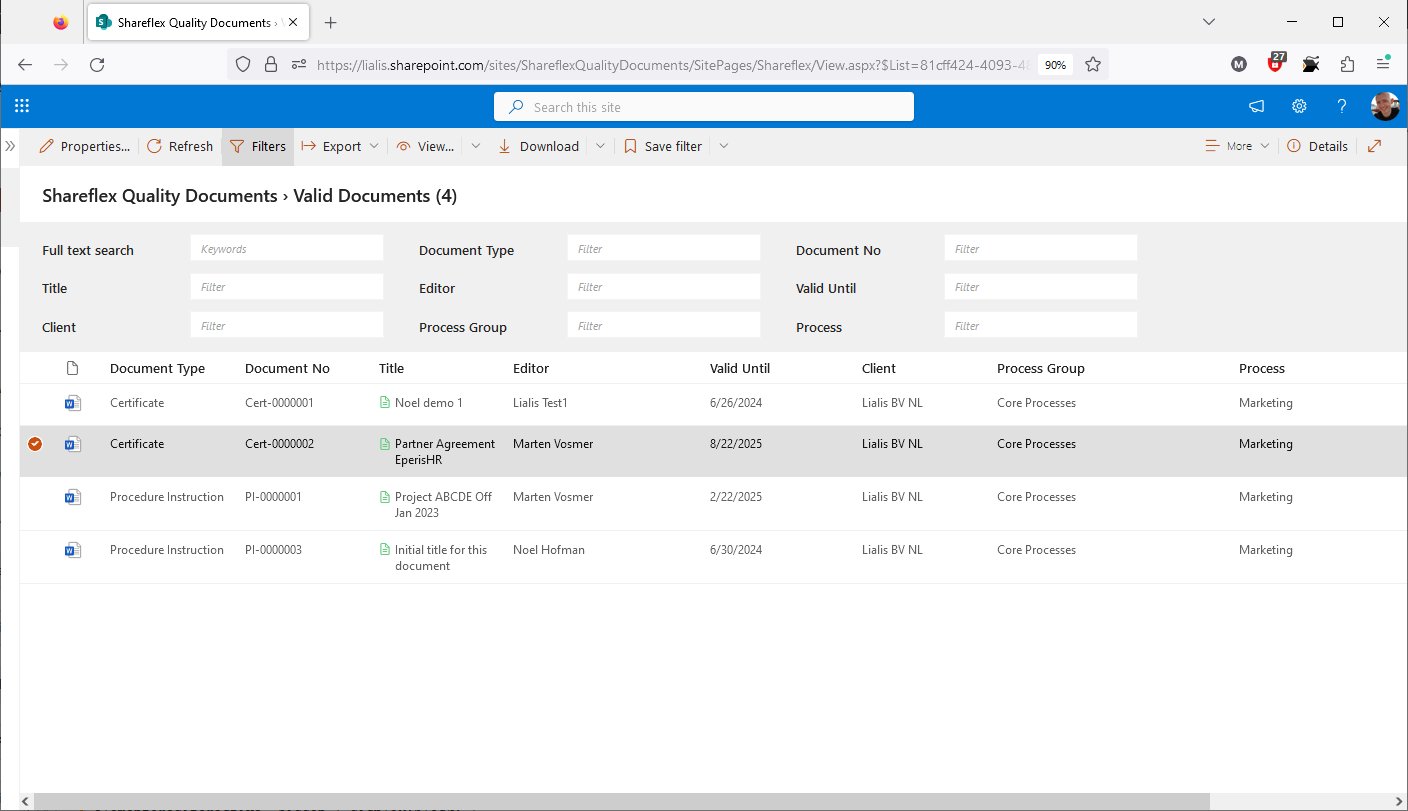Click Word icon of PI-0000003 row
Screen dimensions: 1408x811
click(x=71, y=550)
